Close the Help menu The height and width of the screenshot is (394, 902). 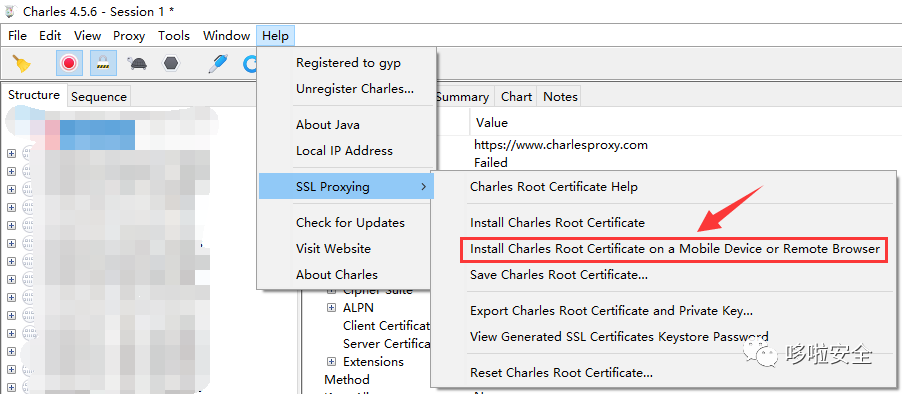(276, 36)
